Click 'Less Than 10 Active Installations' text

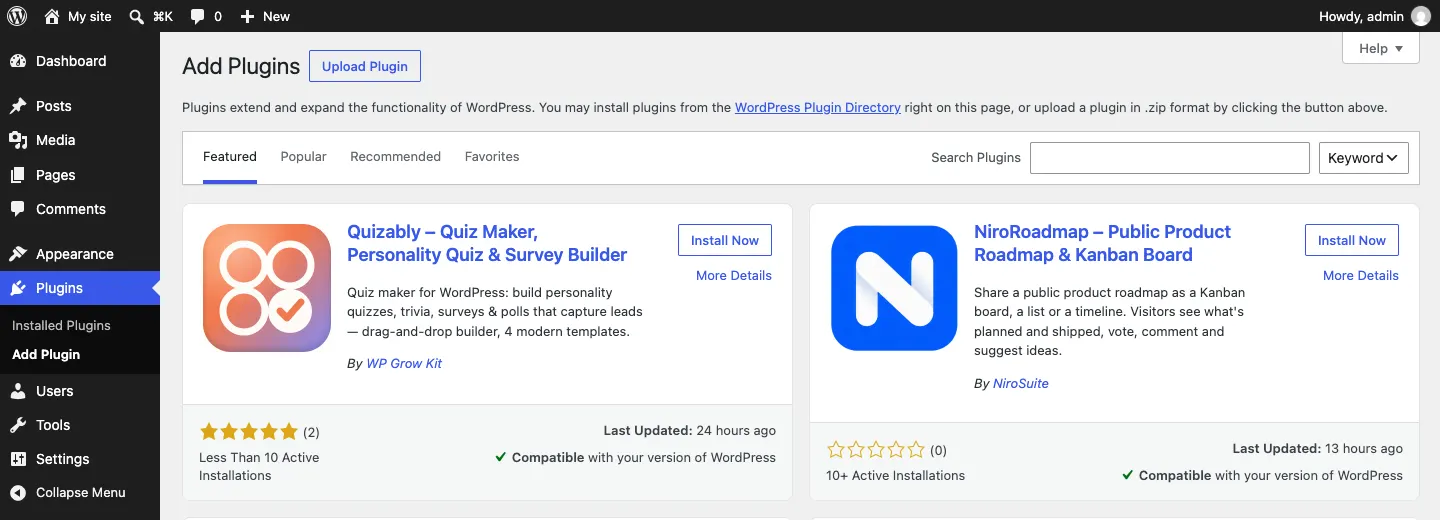click(x=259, y=466)
